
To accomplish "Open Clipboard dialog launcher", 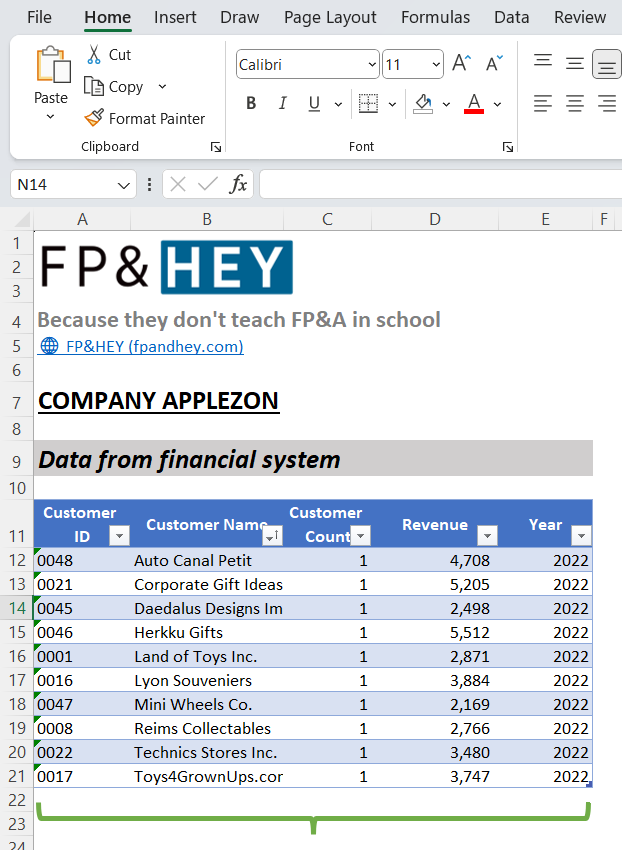I will [216, 147].
